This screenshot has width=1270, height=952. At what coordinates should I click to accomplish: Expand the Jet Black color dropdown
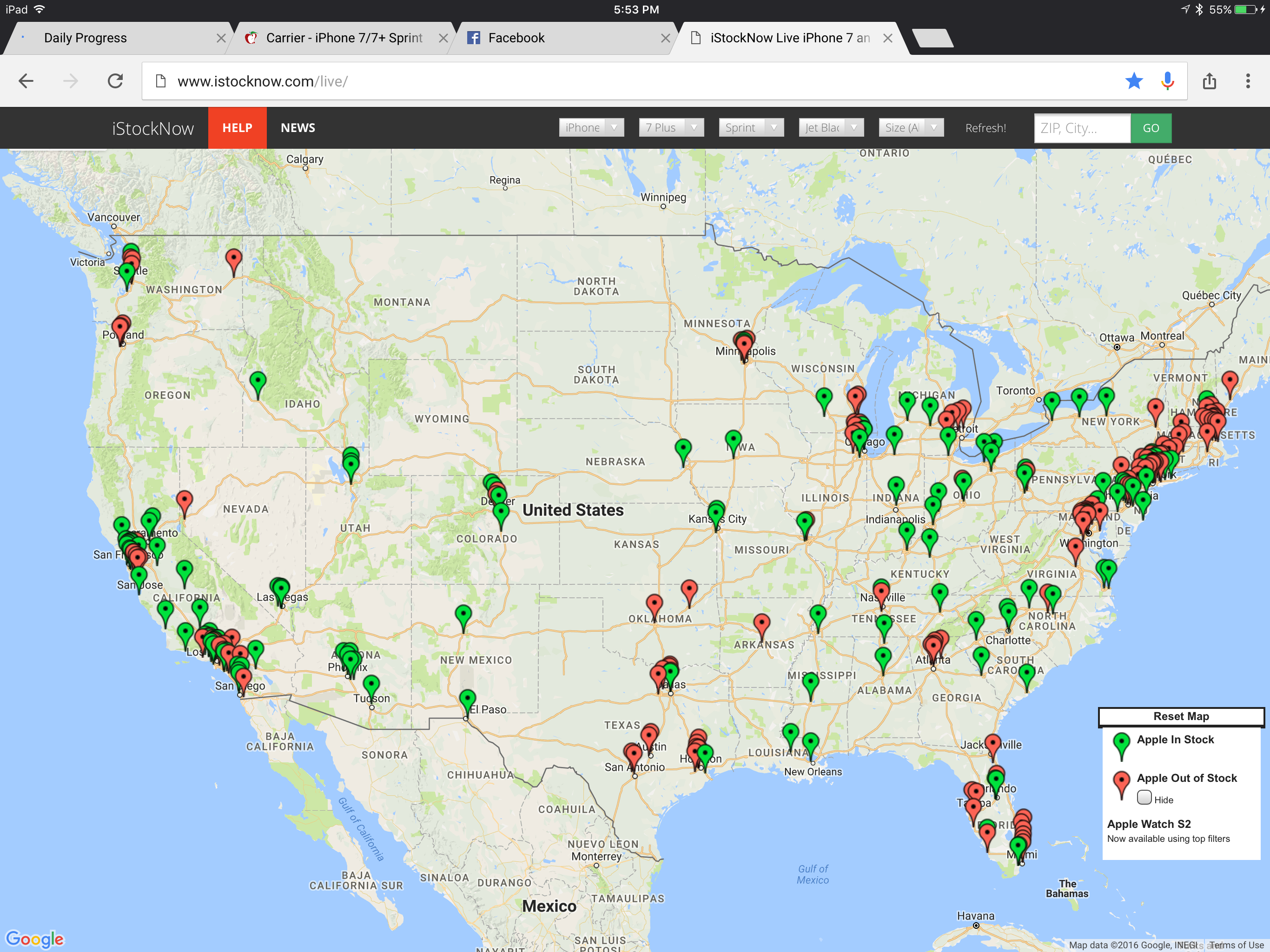pos(831,127)
